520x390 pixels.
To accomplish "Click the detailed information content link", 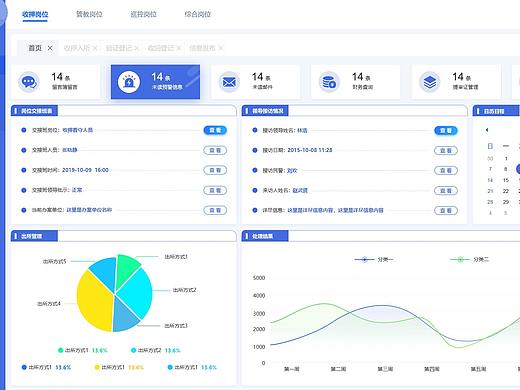I will coord(335,210).
